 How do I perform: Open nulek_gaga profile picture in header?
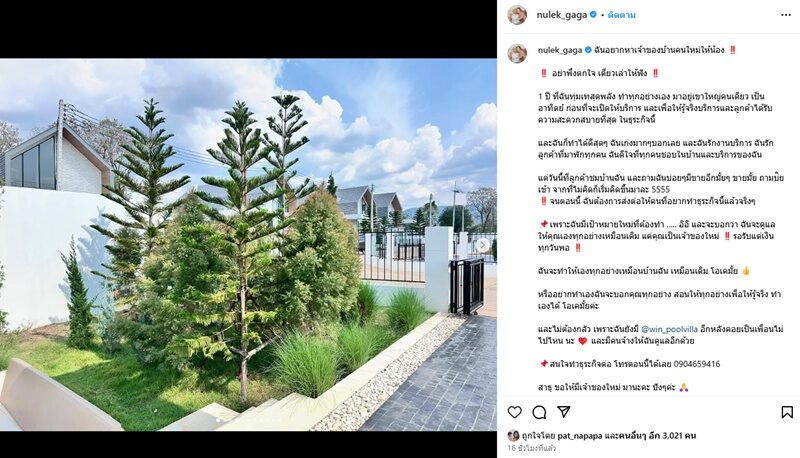517,15
